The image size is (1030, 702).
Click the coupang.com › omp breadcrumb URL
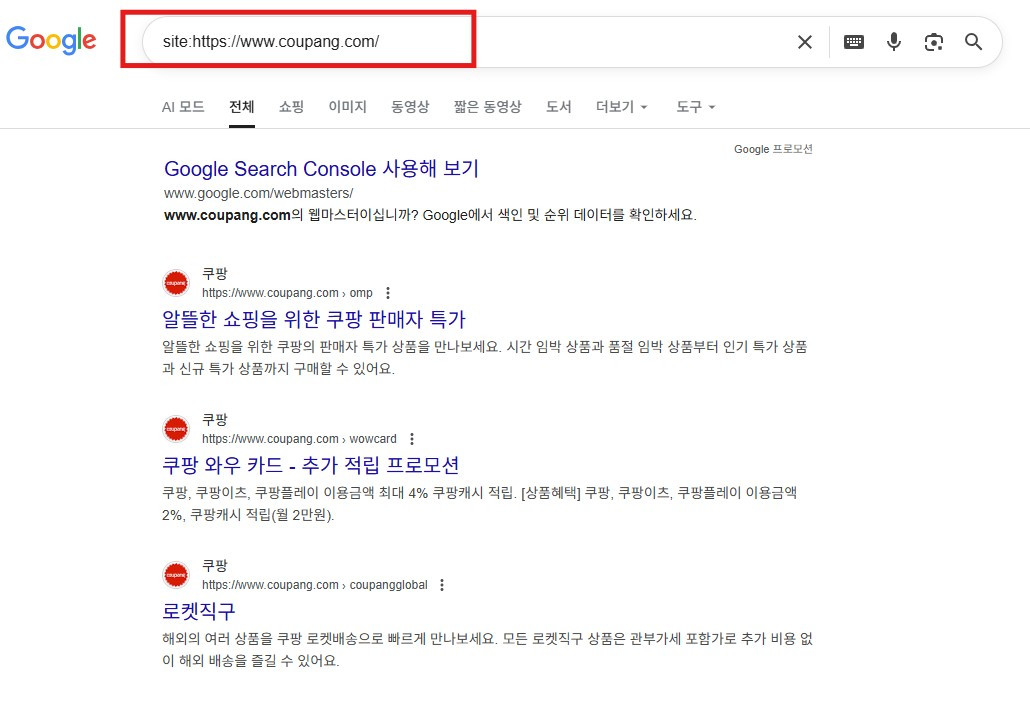click(287, 293)
